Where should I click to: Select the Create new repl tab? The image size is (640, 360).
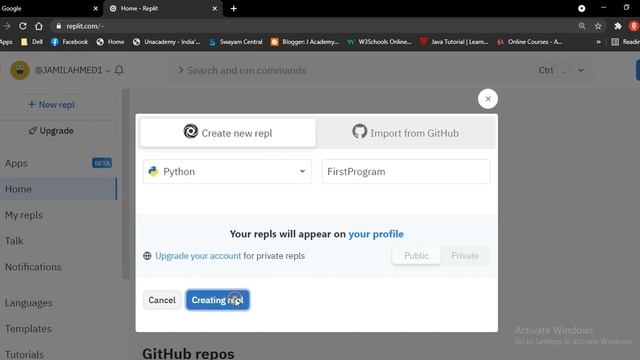click(x=228, y=133)
